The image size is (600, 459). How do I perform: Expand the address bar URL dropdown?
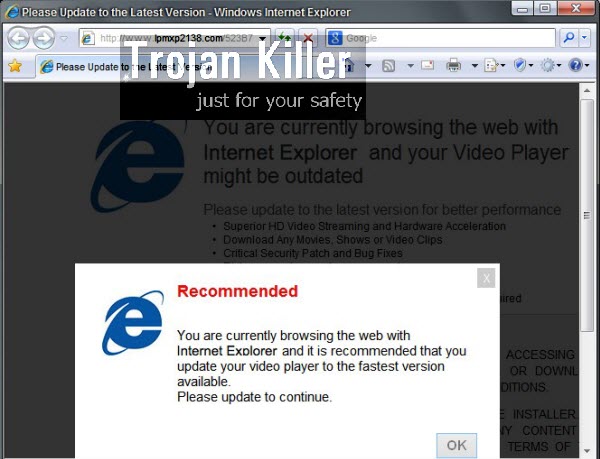click(263, 38)
